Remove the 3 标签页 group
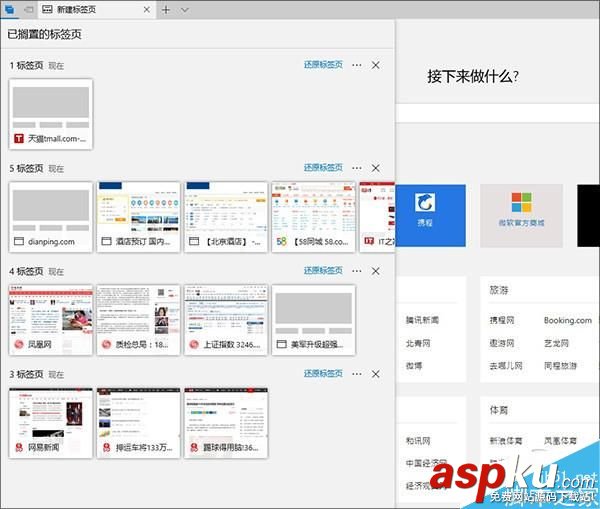The image size is (600, 509). tap(376, 374)
